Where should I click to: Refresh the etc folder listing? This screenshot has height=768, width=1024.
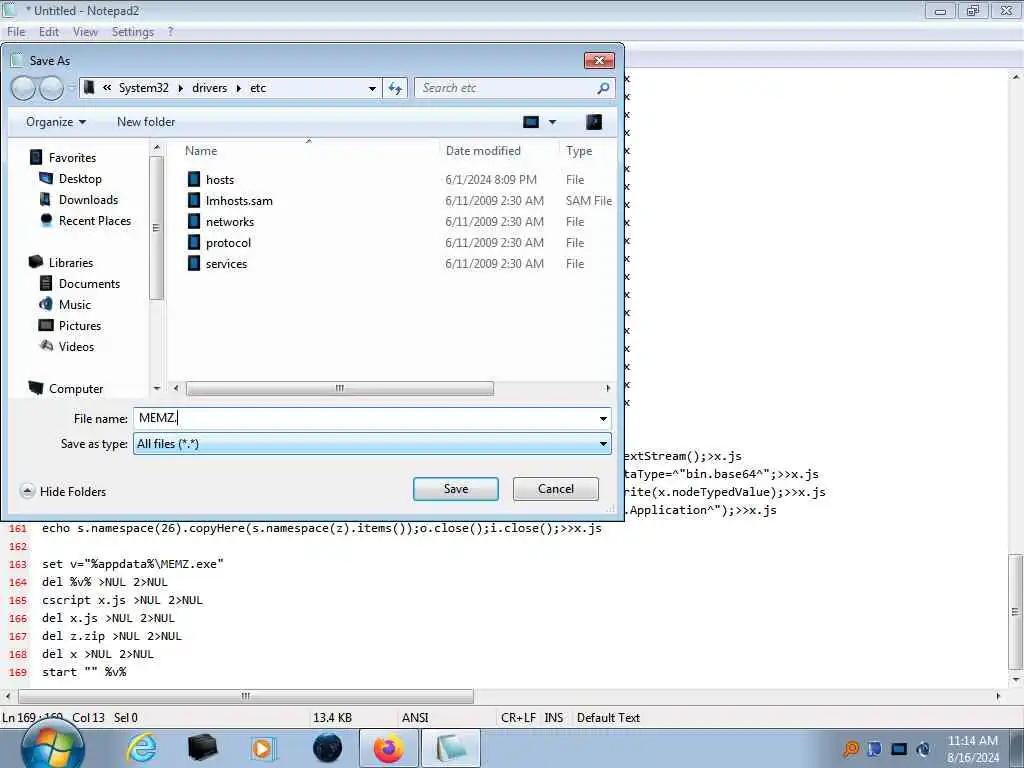coord(395,88)
